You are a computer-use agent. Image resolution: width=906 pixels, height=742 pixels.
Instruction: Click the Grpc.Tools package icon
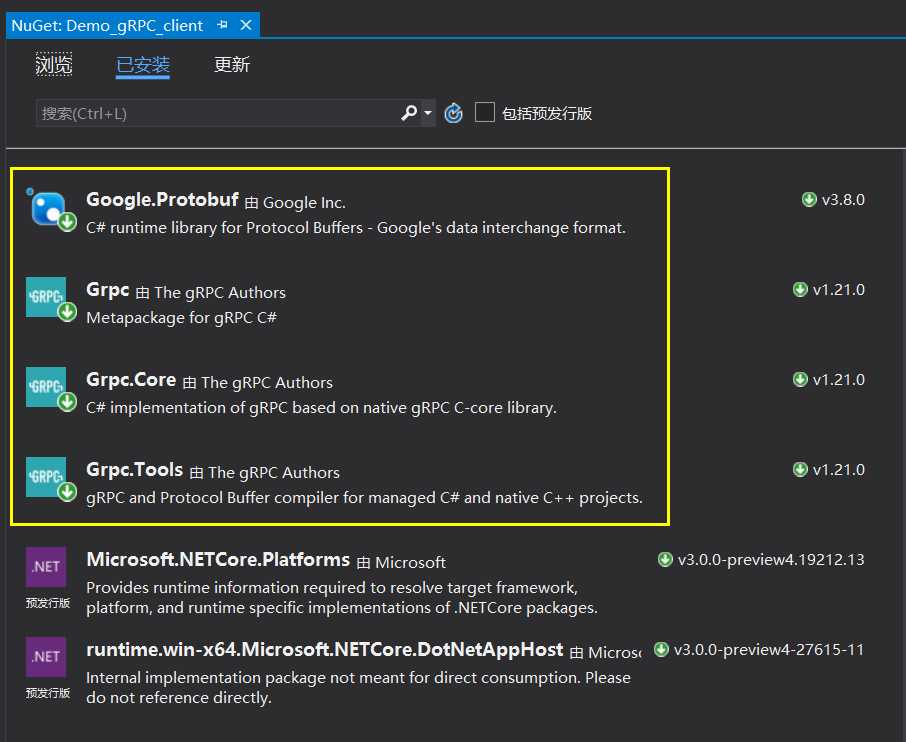click(x=51, y=480)
